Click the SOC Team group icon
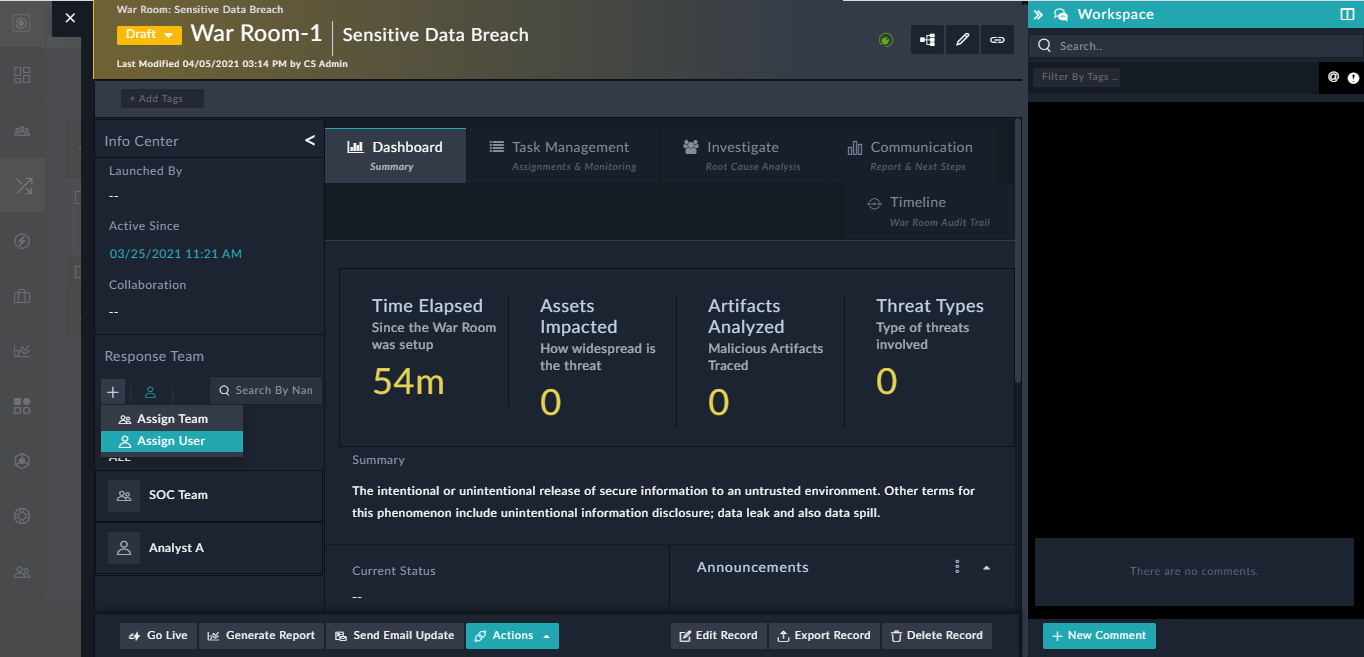 pyautogui.click(x=123, y=495)
